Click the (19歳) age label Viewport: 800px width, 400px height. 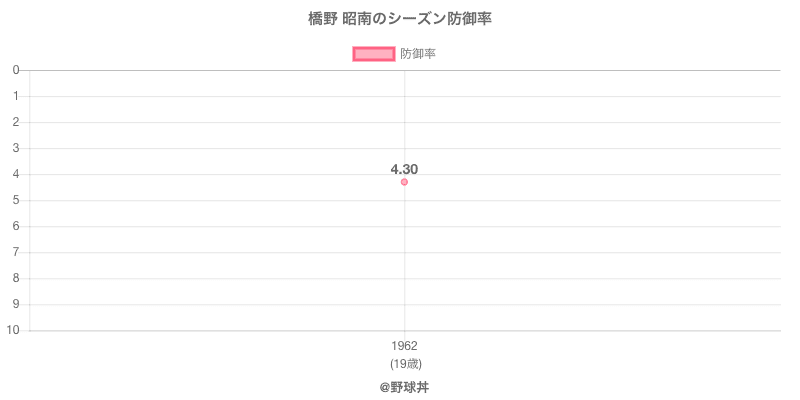coord(404,363)
